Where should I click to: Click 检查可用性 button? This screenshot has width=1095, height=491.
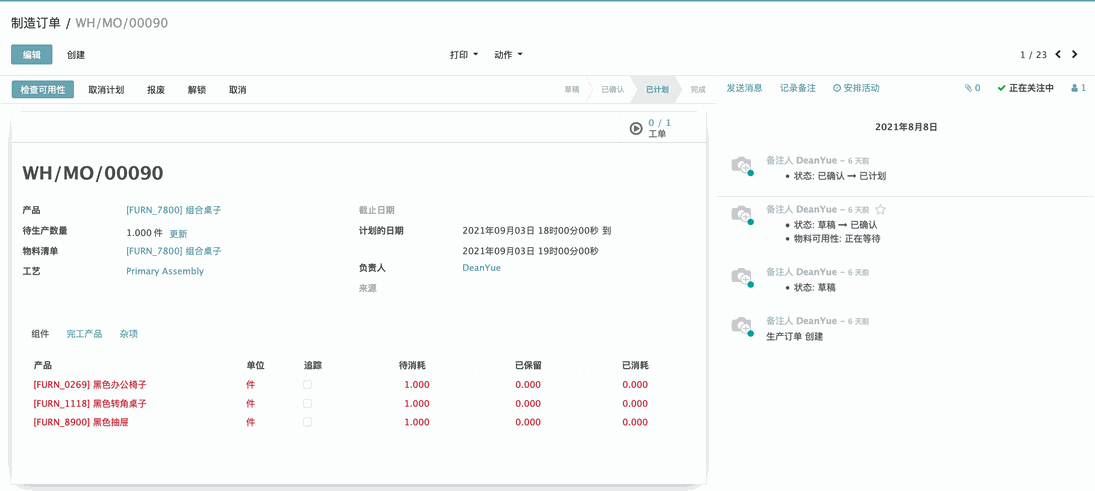tap(43, 89)
